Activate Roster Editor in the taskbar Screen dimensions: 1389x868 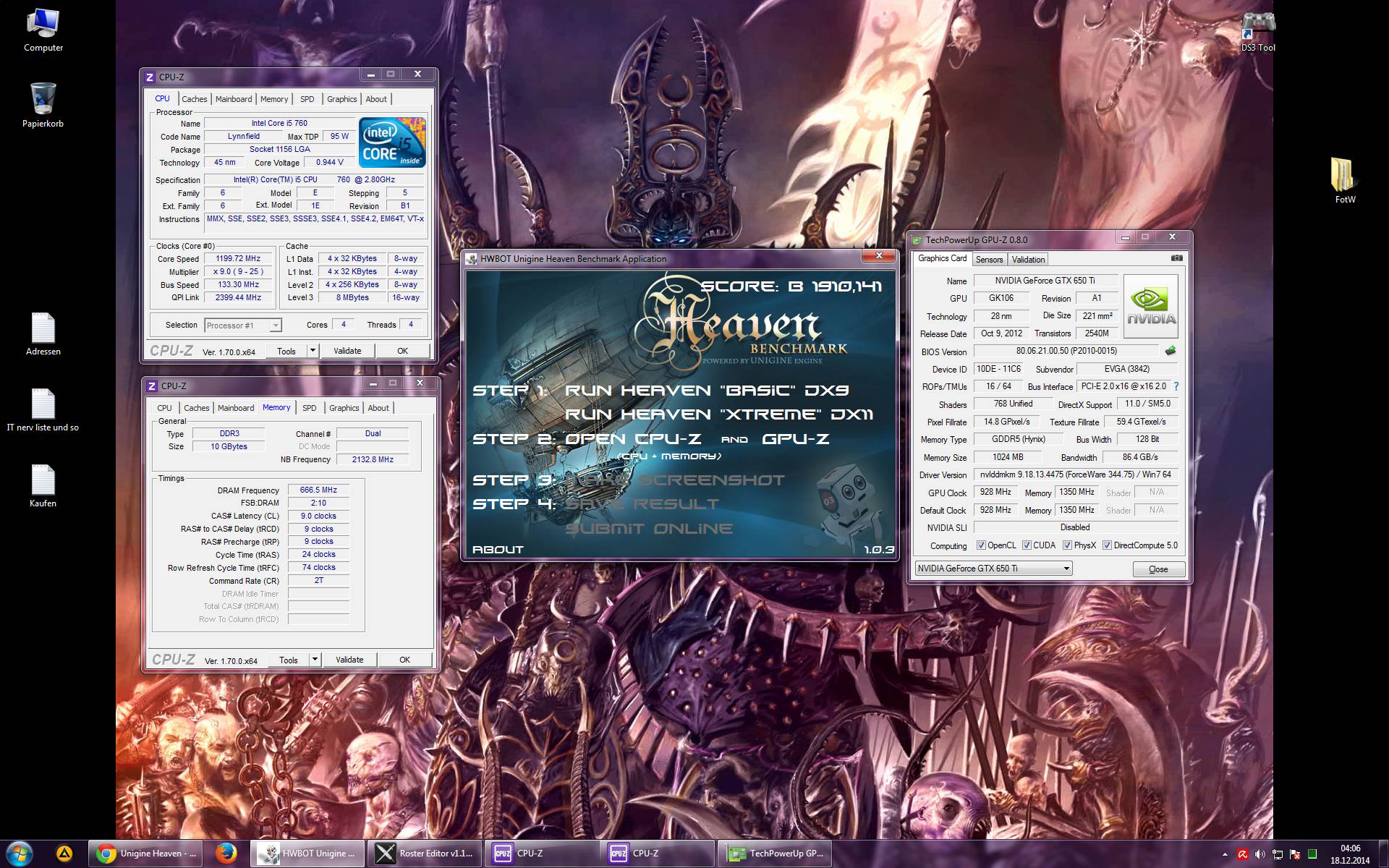425,854
